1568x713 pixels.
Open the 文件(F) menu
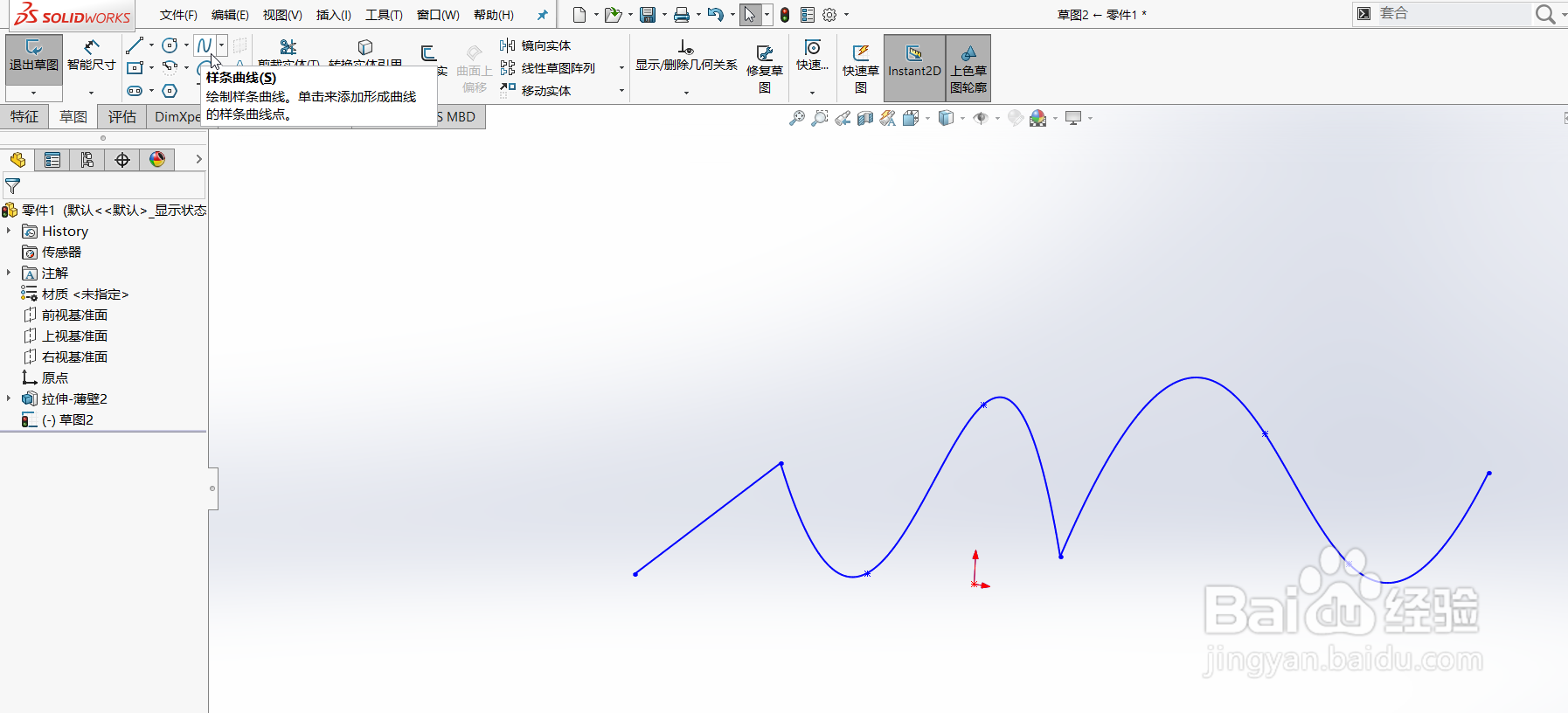(178, 15)
